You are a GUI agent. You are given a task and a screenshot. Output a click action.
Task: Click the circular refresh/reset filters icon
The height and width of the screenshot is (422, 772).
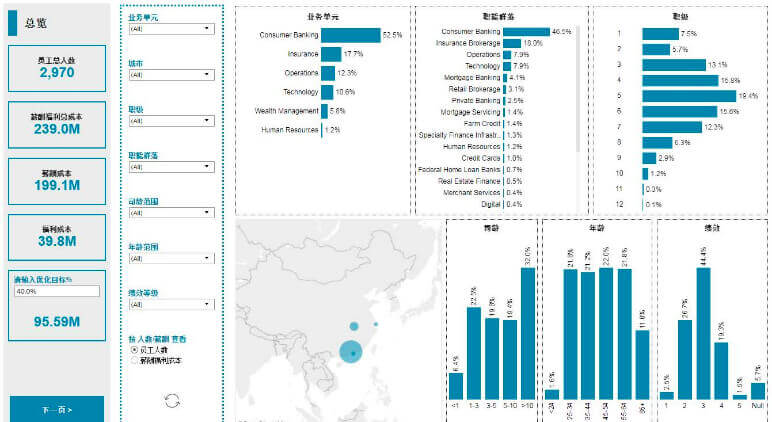coord(172,401)
